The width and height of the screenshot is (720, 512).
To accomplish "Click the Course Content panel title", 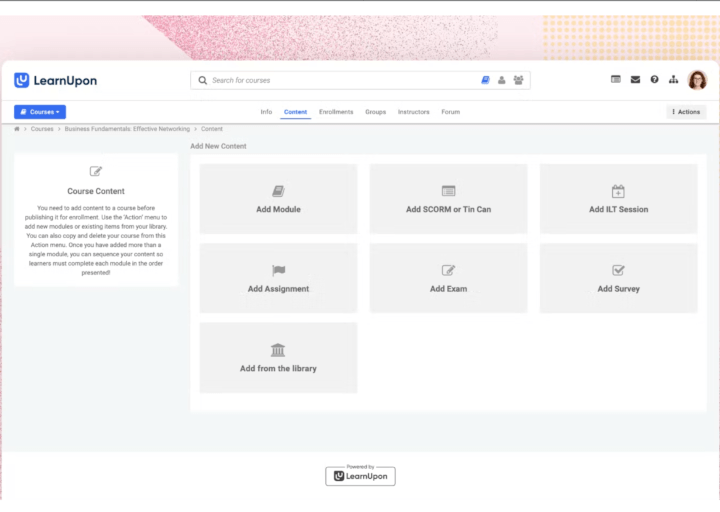I will coord(96,191).
